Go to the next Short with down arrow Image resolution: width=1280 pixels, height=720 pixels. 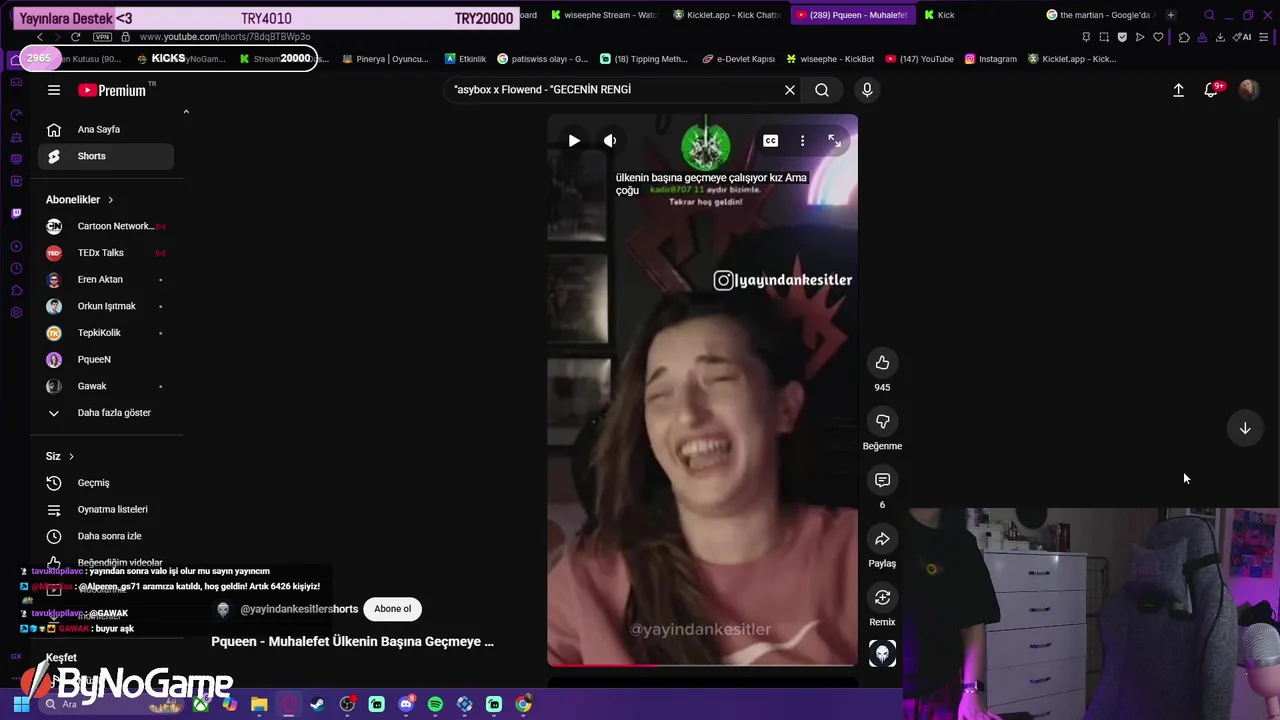pyautogui.click(x=1245, y=428)
